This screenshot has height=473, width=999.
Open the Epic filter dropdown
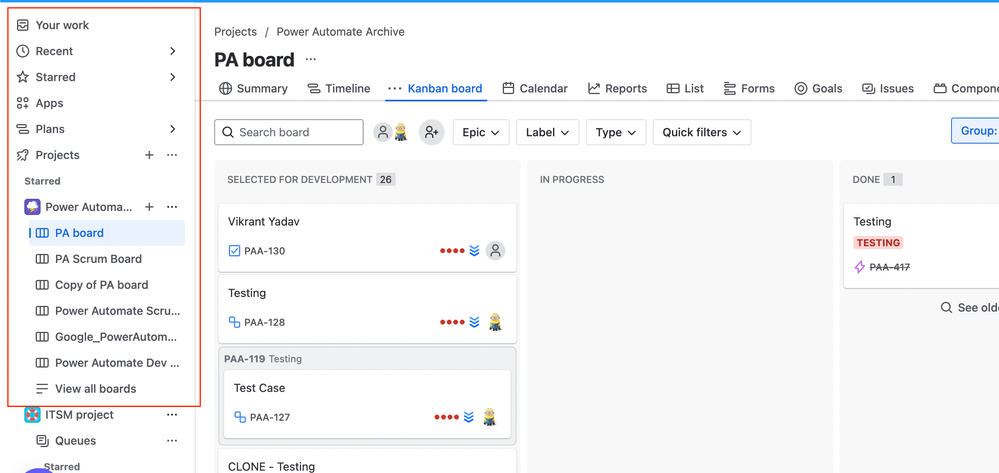click(x=481, y=132)
